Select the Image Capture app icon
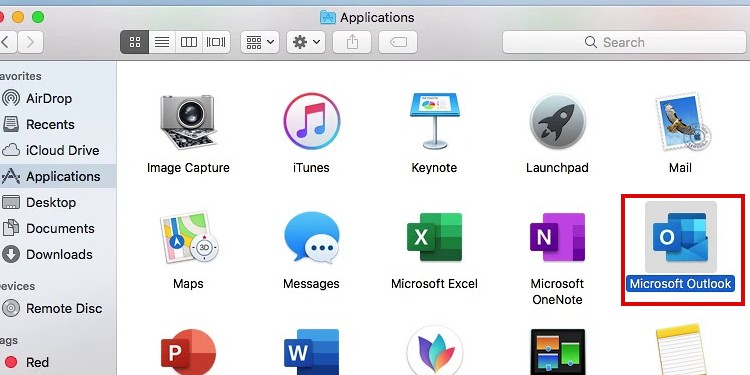This screenshot has width=750, height=375. [188, 122]
